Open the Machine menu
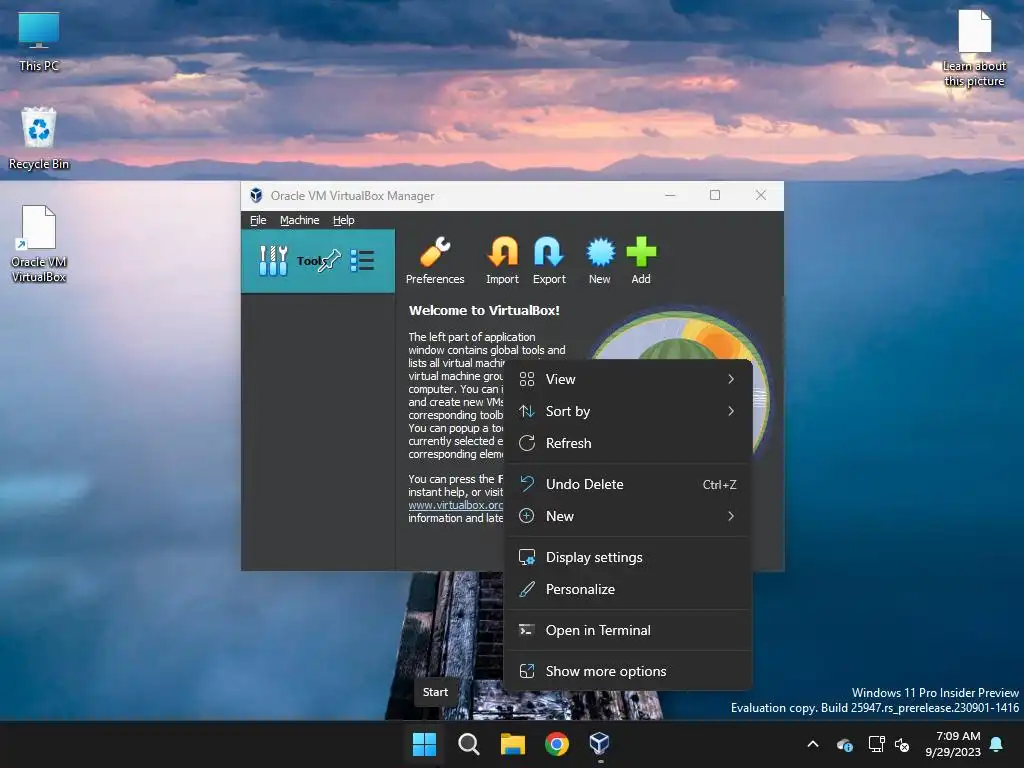 (x=300, y=220)
